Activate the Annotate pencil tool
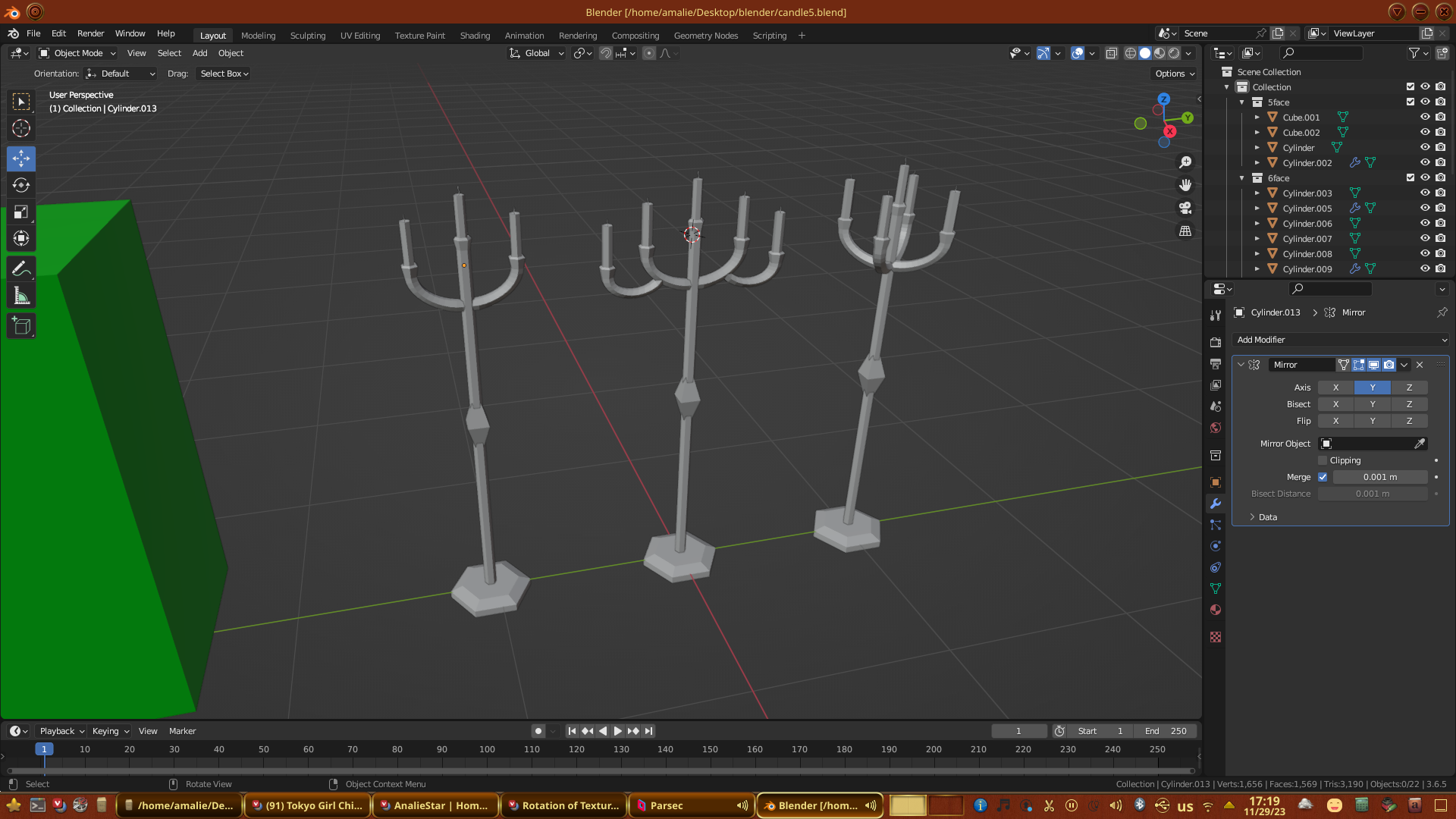Screen dimensions: 1456x819 [21, 268]
